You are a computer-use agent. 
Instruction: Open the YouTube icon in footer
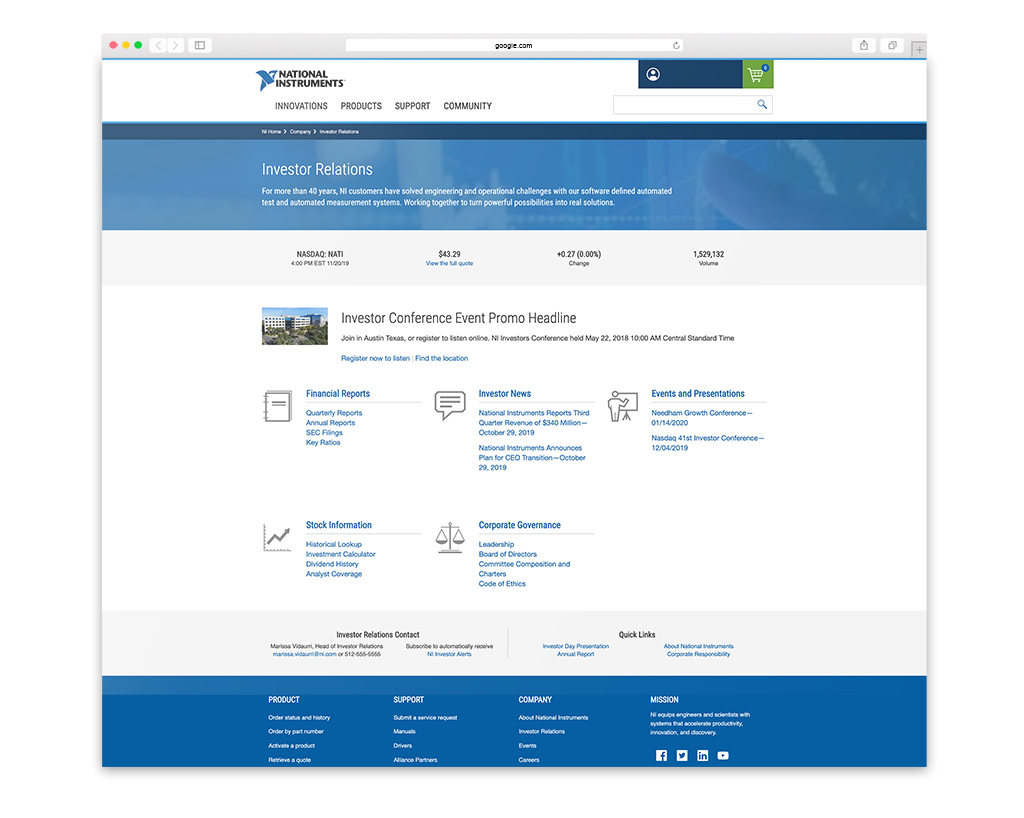tap(723, 756)
